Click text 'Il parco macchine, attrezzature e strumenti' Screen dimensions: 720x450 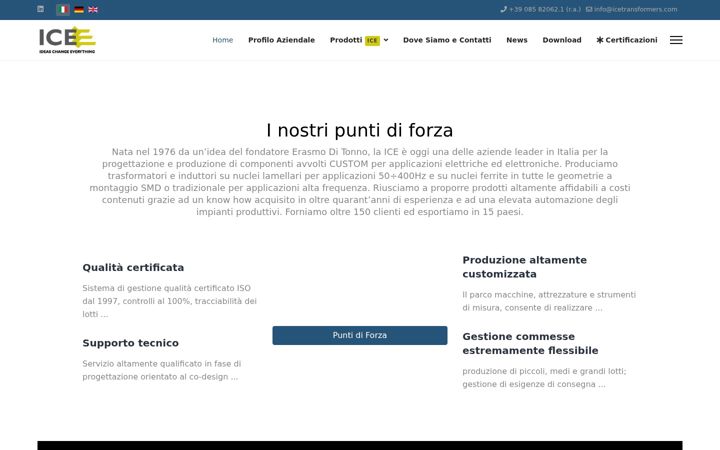click(549, 294)
